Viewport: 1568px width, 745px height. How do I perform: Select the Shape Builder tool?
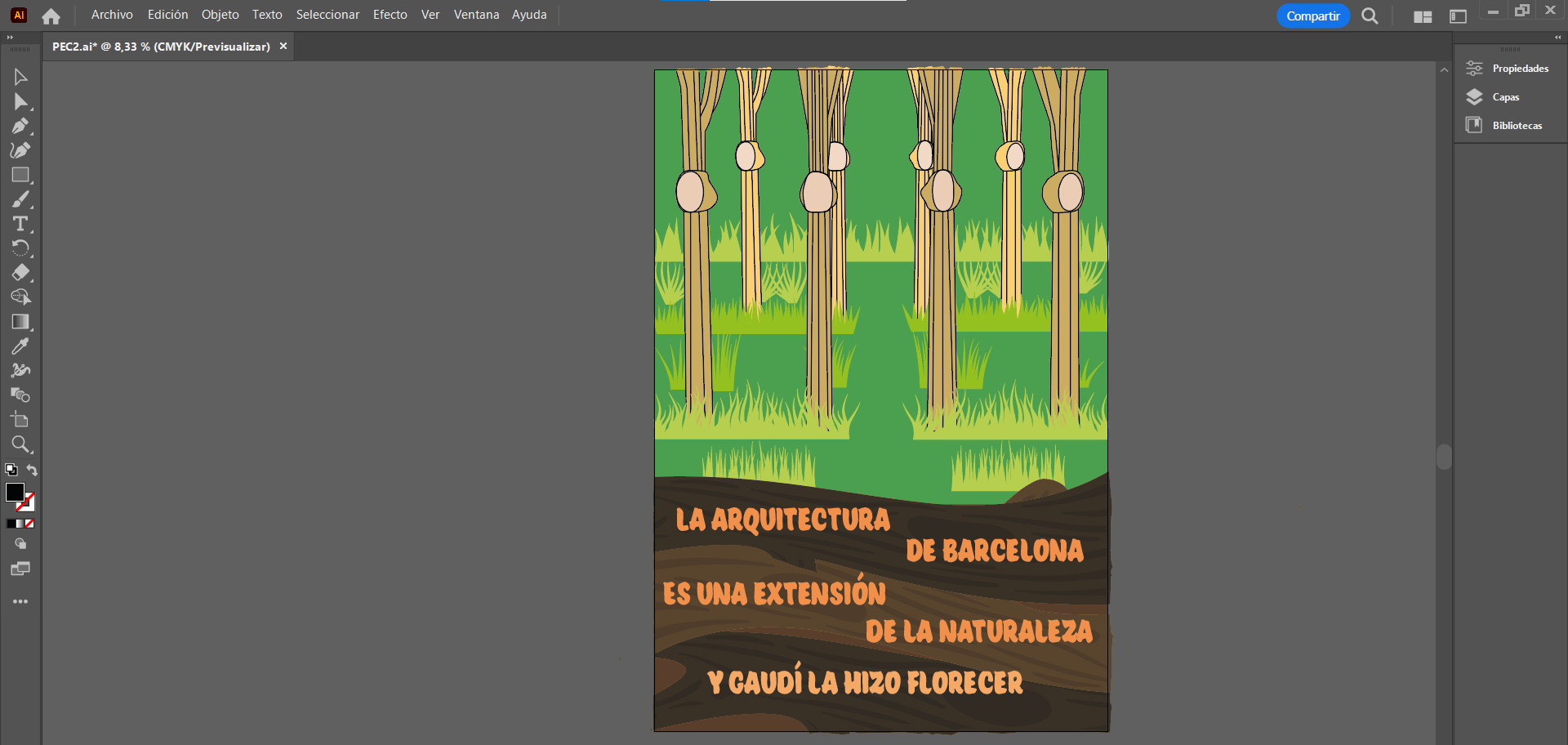coord(20,297)
